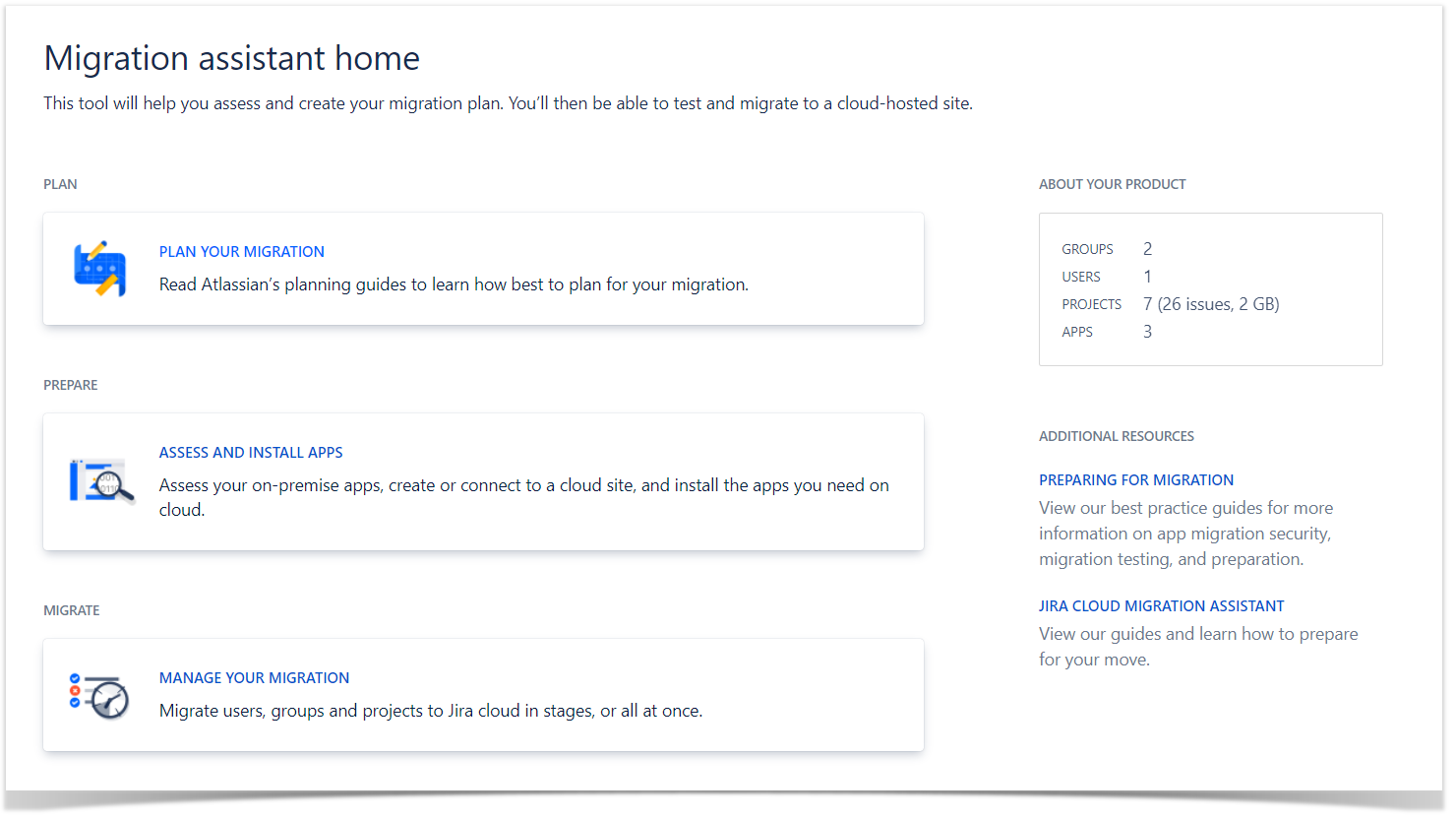The image size is (1456, 819).
Task: Click the 'Assess your on-premise apps' description text
Action: point(523,486)
